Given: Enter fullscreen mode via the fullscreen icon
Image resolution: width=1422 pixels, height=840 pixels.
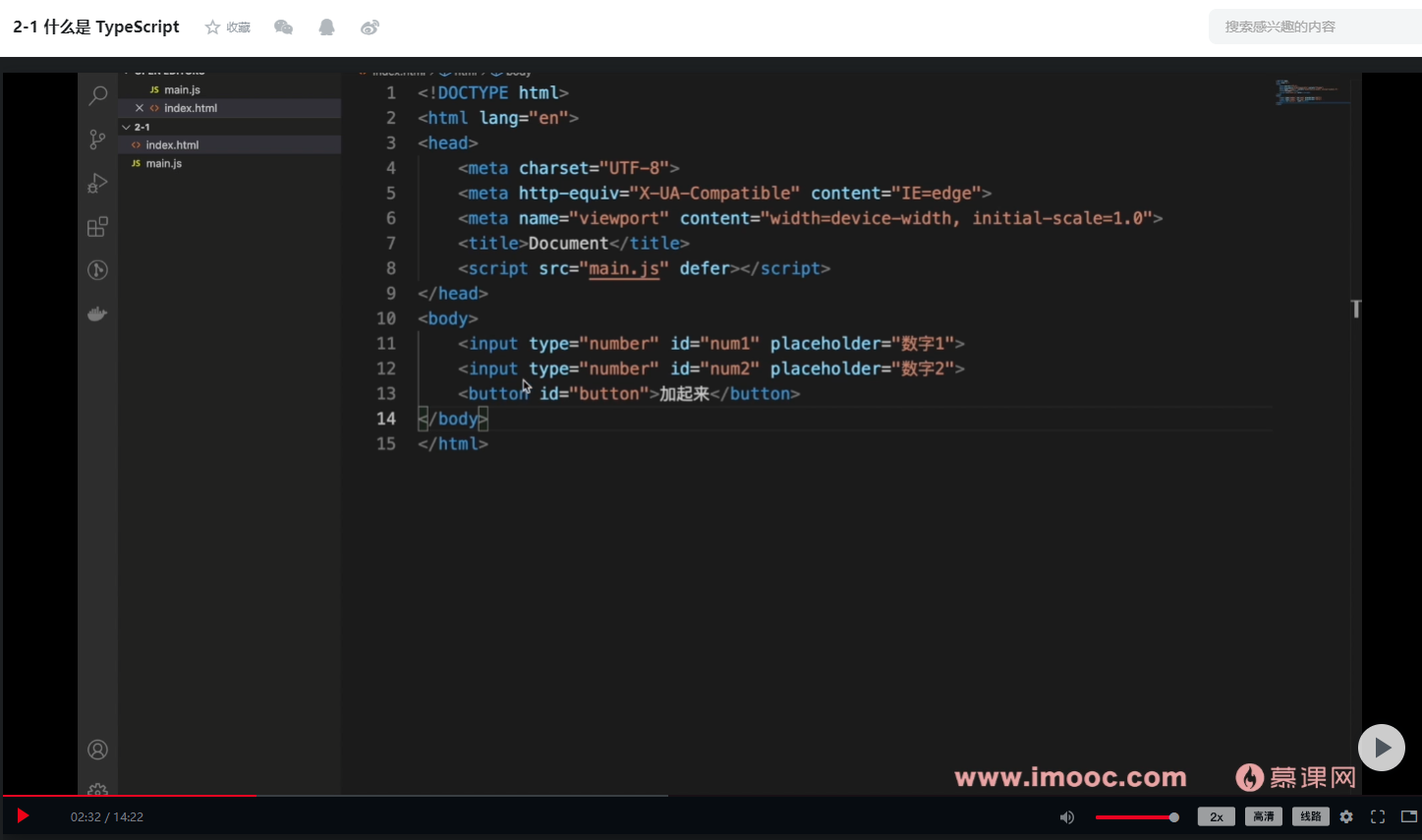Looking at the screenshot, I should [x=1378, y=816].
